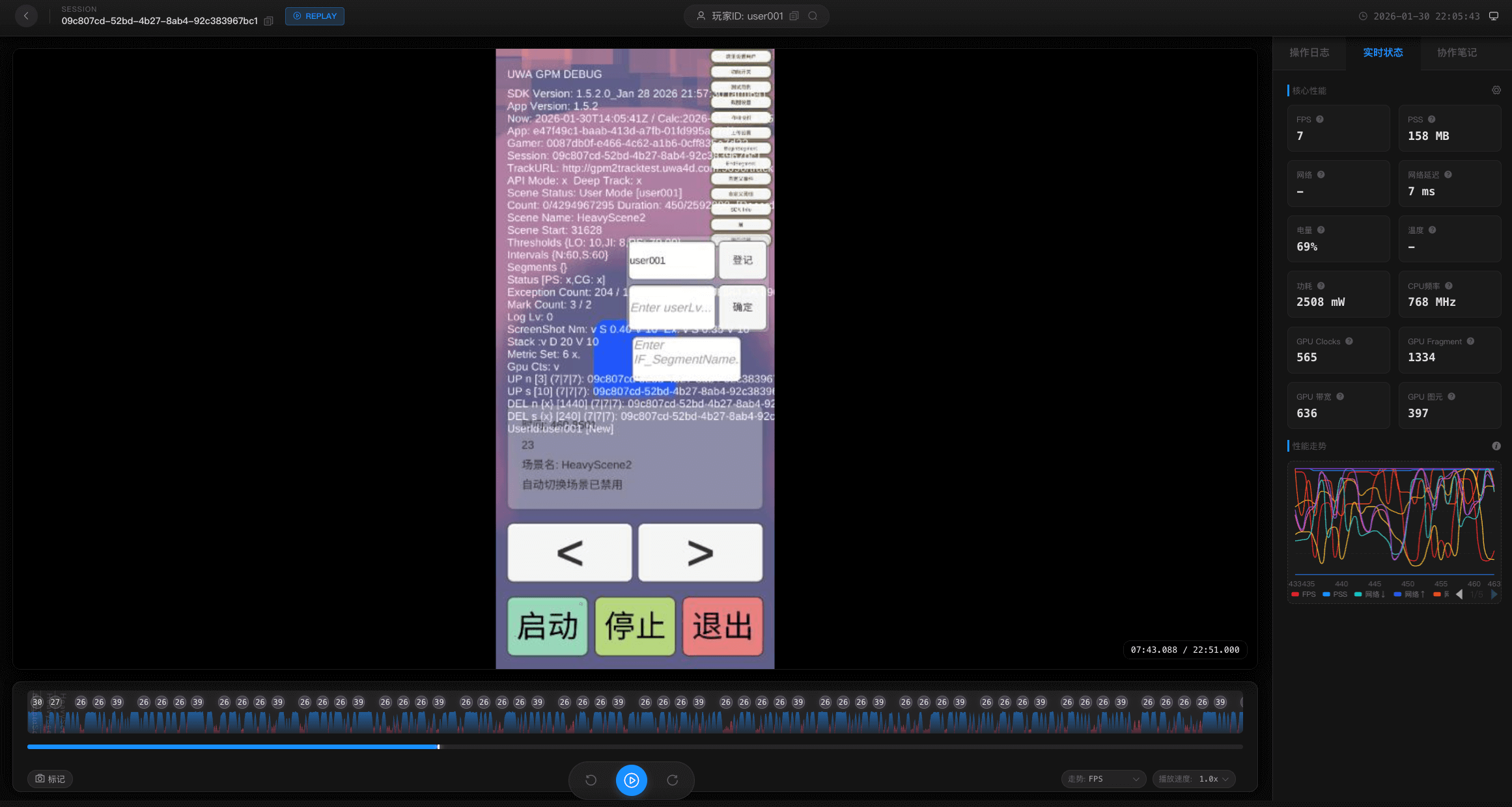The image size is (1512, 807).
Task: Click the 标记 mark button
Action: (x=50, y=779)
